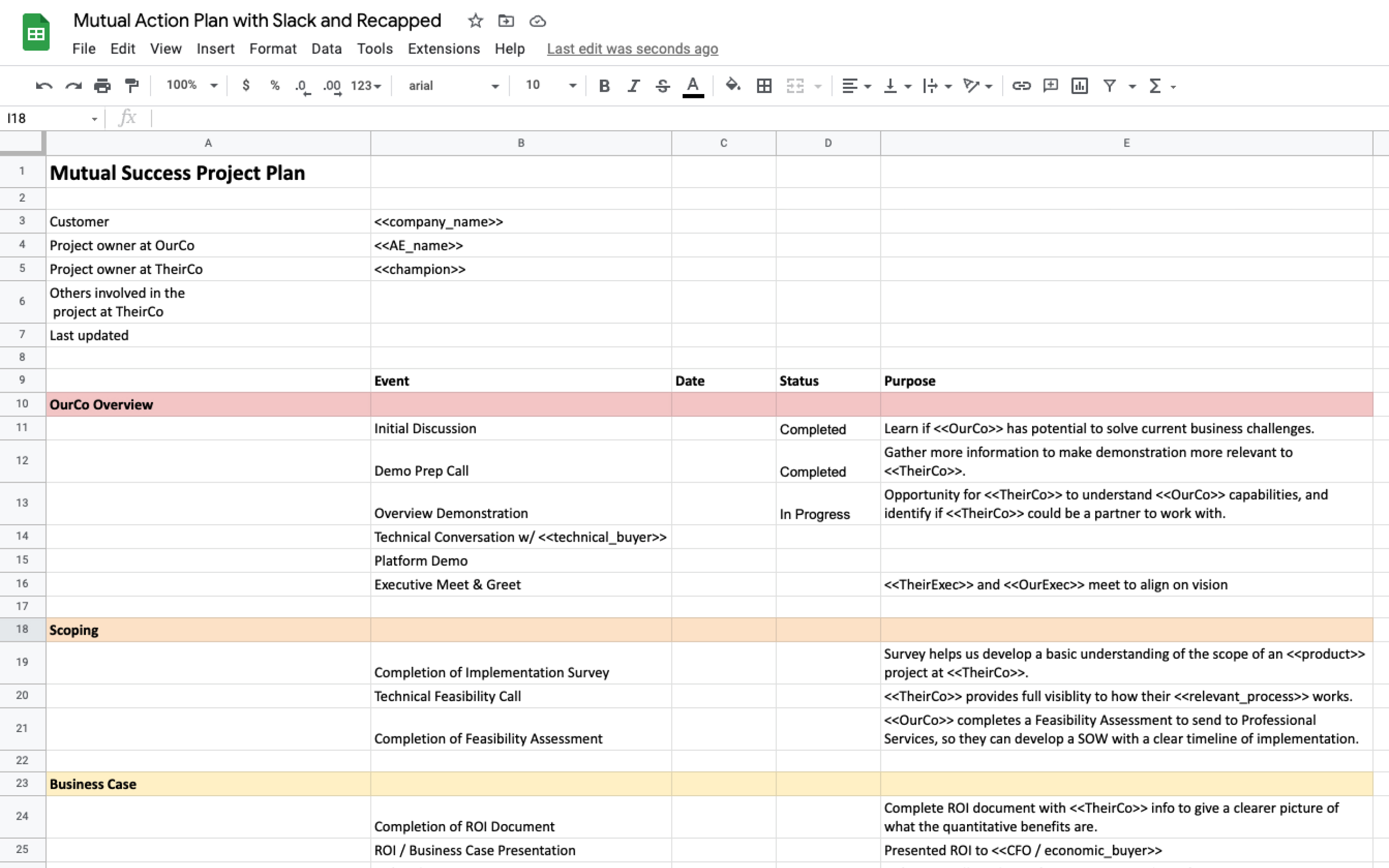Select the 'Executive Meet & Greet' cell
Screen dimensions: 1389x868
[x=520, y=584]
